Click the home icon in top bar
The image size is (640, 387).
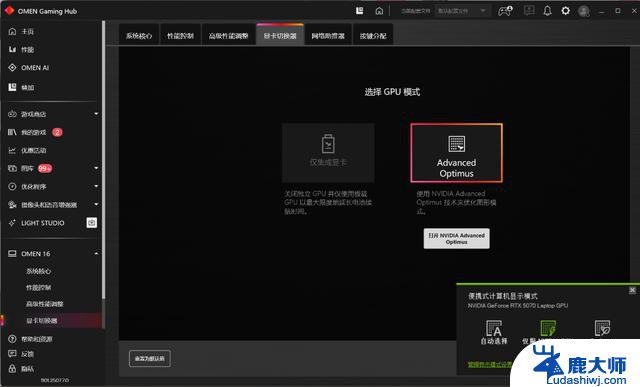click(x=379, y=11)
